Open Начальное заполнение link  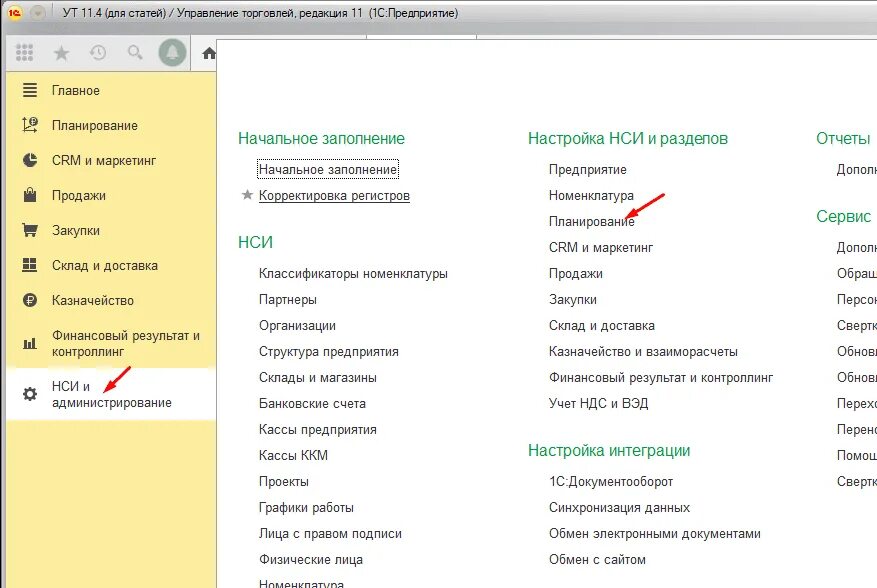(x=328, y=169)
